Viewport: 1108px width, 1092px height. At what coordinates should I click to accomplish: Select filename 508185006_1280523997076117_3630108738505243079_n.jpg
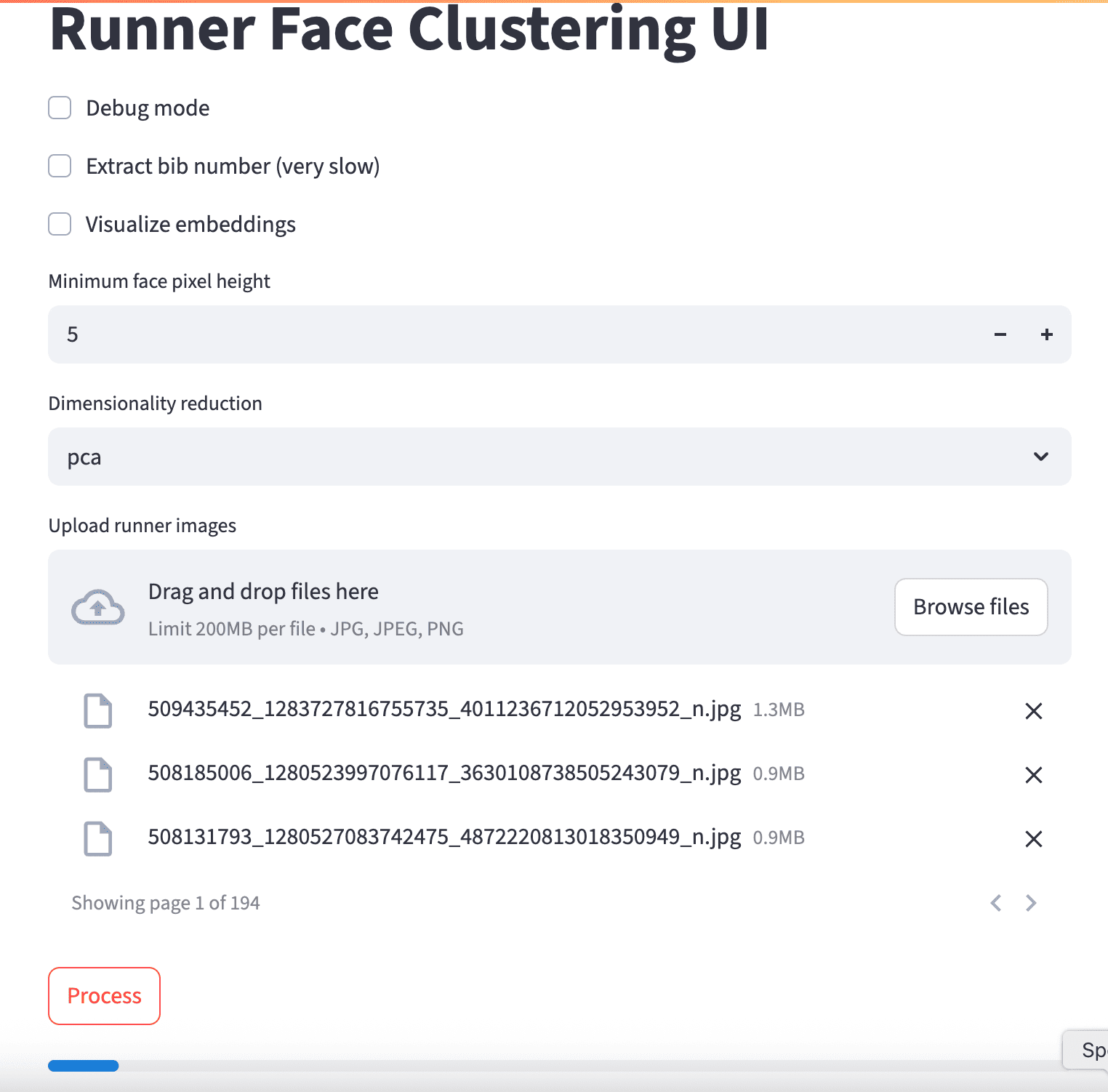pos(445,773)
